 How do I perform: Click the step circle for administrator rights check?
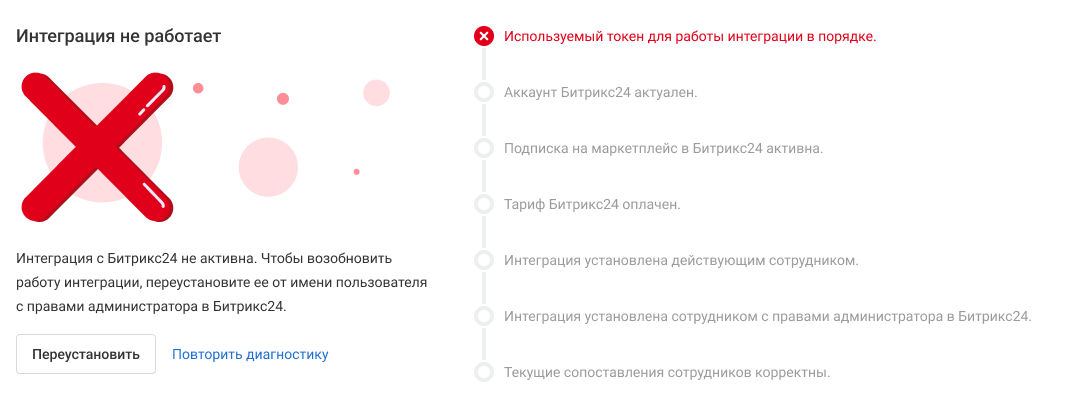pos(484,317)
